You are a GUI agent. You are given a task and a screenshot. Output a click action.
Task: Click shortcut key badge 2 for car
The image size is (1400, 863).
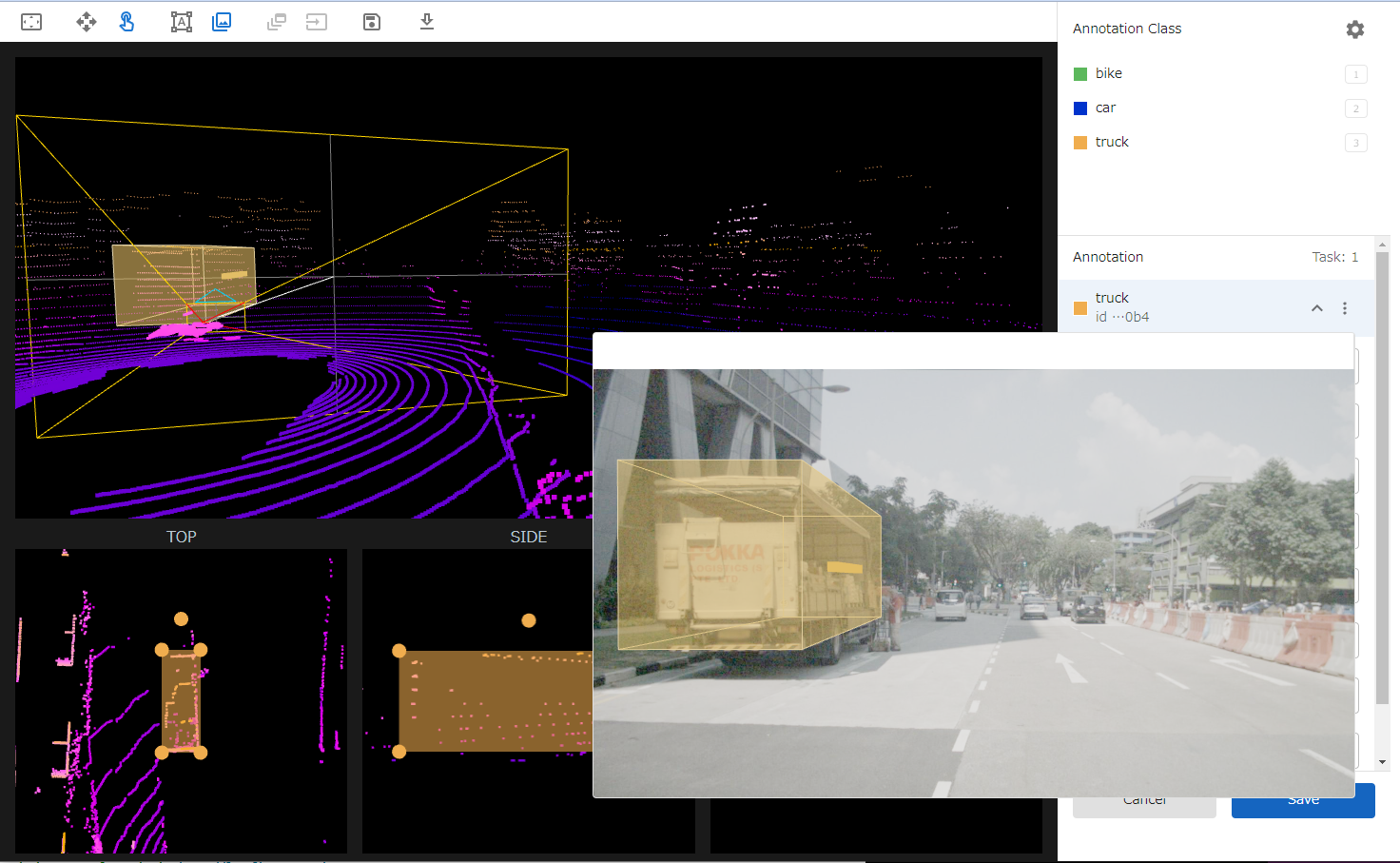pos(1356,108)
